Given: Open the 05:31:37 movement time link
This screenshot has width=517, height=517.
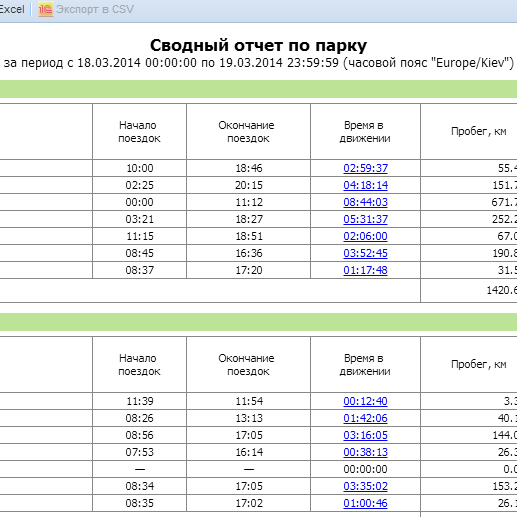Looking at the screenshot, I should click(x=365, y=219).
